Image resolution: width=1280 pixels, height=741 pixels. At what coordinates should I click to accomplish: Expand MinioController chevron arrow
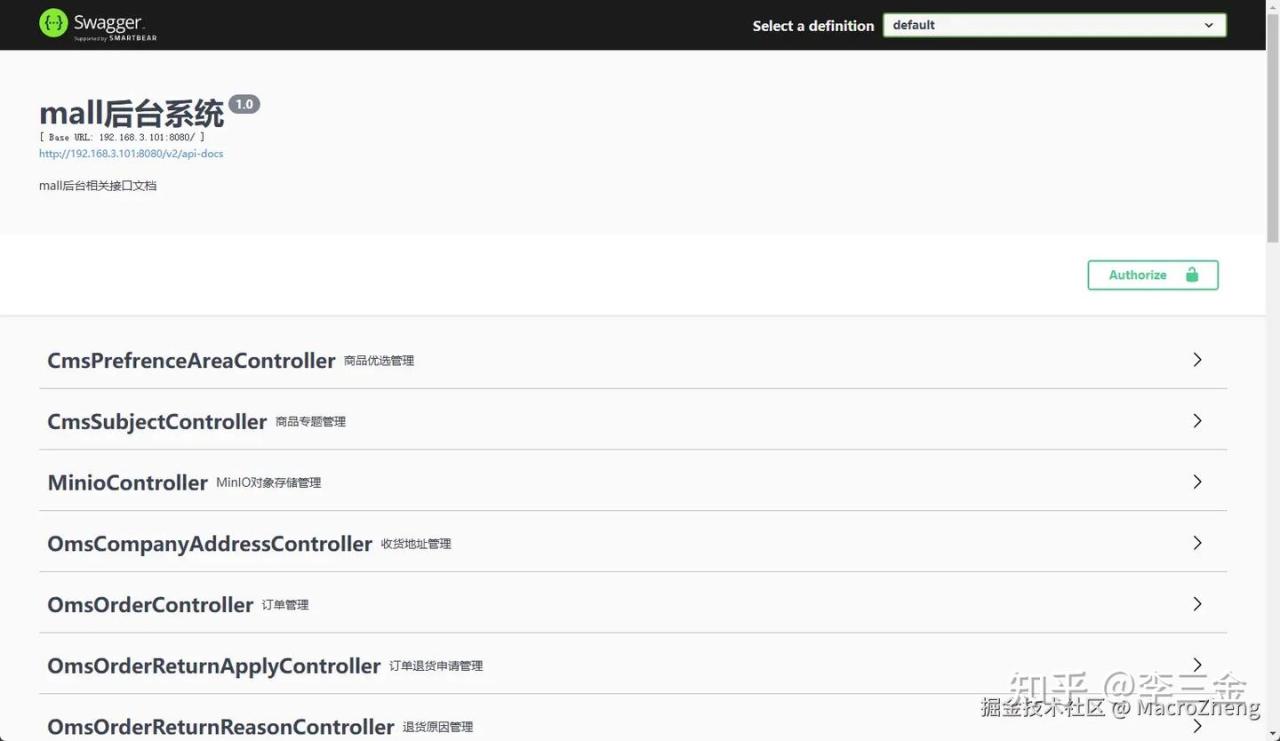[x=1197, y=482]
